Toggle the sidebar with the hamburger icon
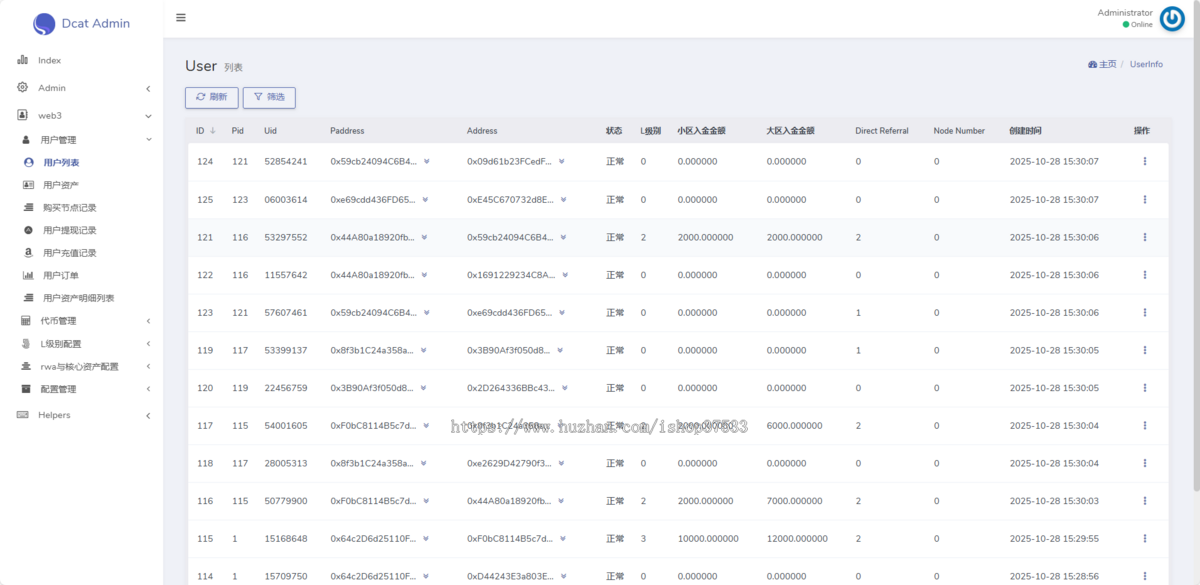Viewport: 1200px width, 585px height. tap(180, 17)
